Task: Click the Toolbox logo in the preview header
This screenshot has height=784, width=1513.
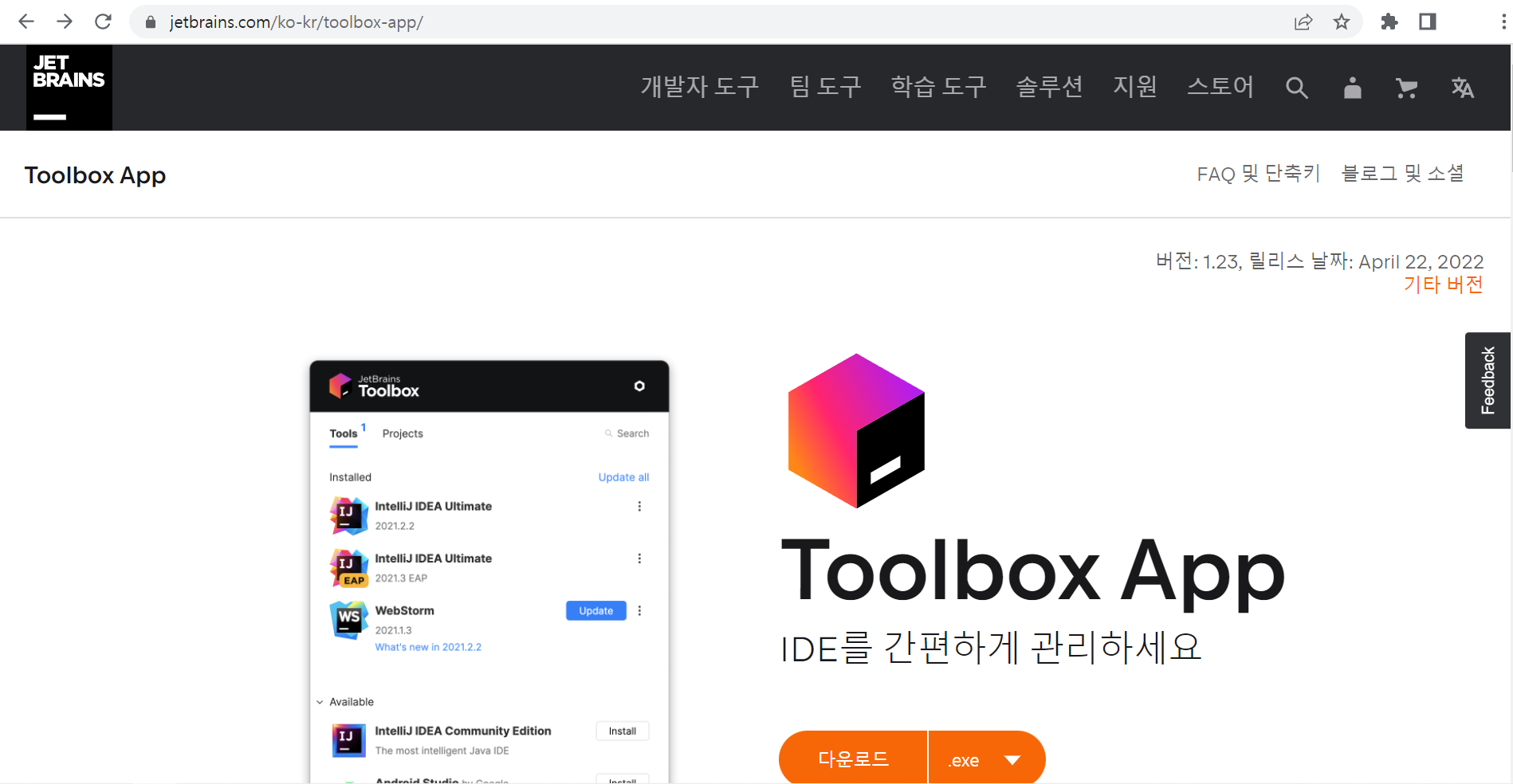Action: pos(374,386)
